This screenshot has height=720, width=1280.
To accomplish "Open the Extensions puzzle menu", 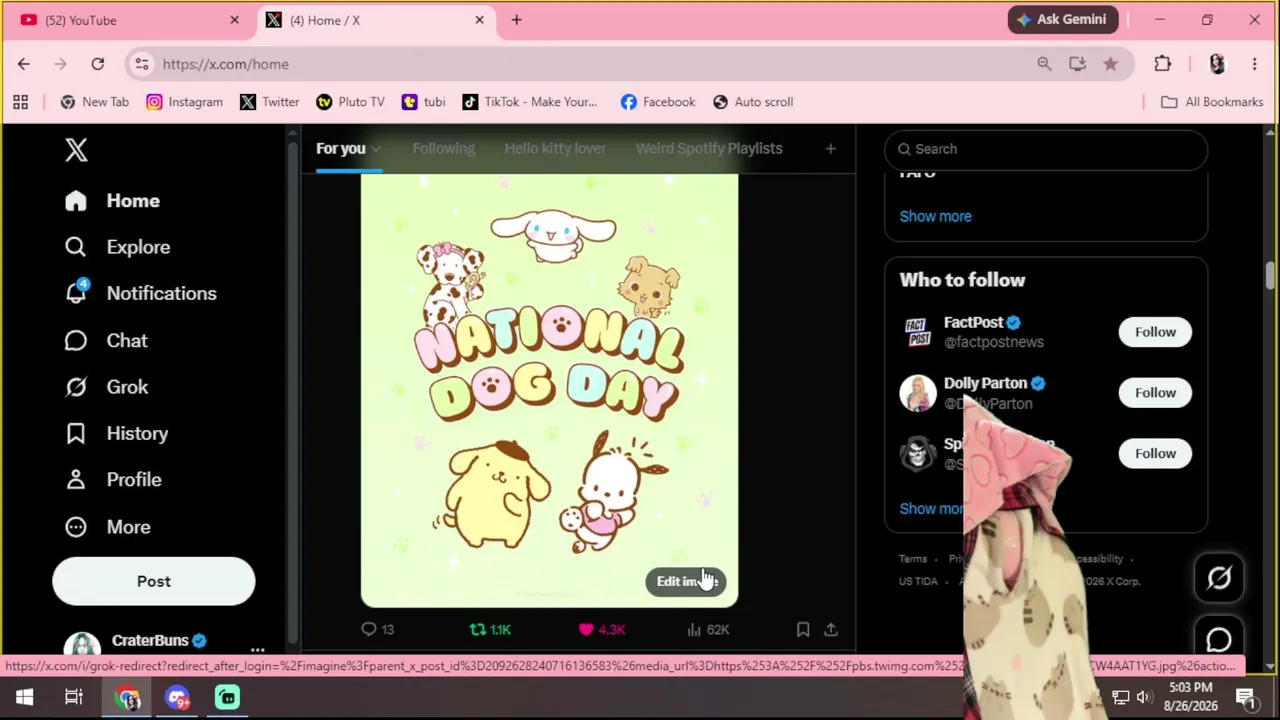I will point(1162,64).
